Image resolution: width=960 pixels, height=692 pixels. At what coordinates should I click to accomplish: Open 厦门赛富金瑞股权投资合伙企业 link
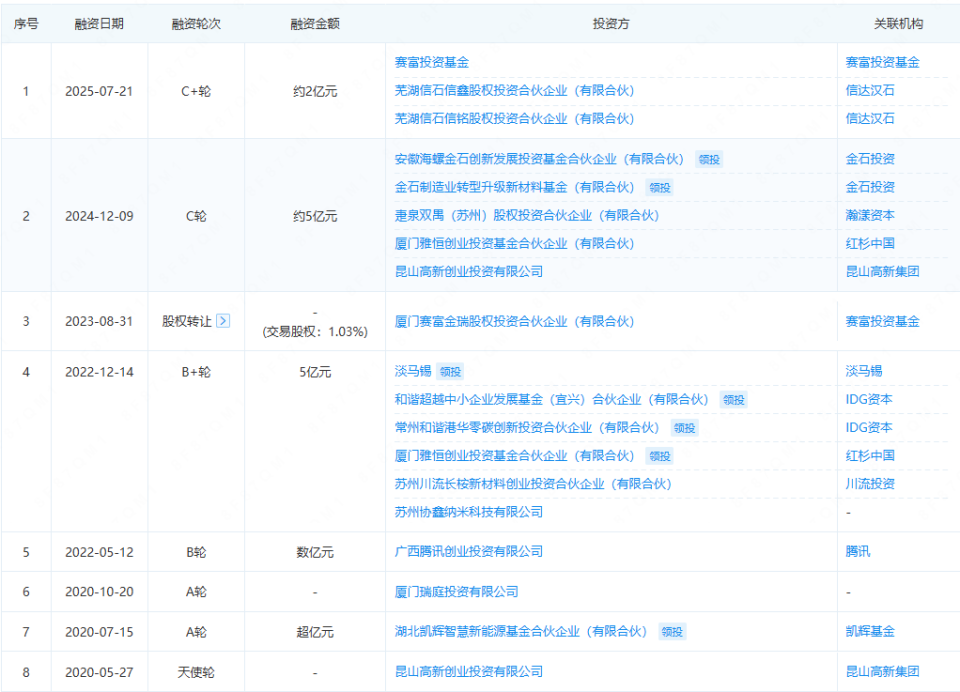(x=514, y=322)
